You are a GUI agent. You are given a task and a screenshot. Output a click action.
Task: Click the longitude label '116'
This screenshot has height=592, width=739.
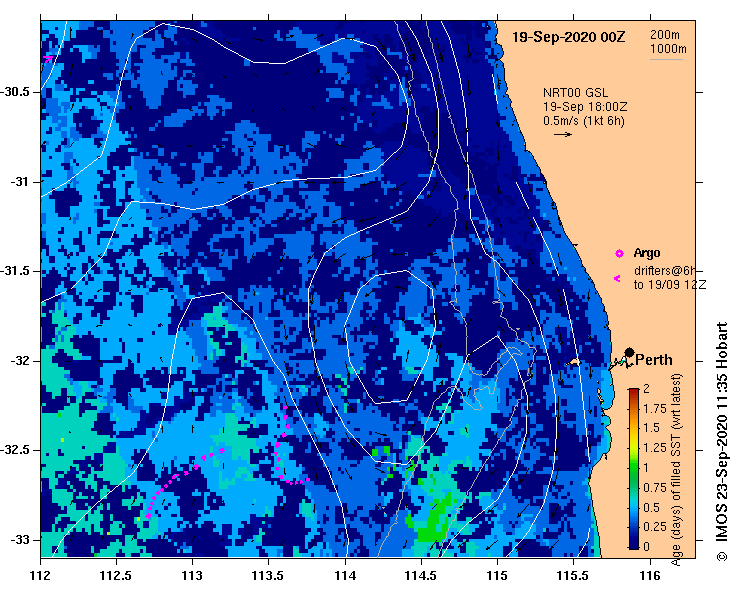click(x=650, y=576)
